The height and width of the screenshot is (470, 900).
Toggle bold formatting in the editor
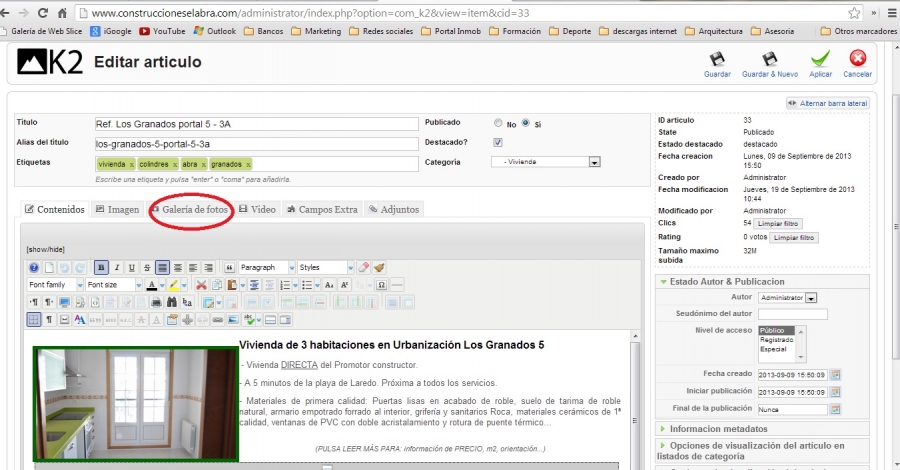click(101, 267)
